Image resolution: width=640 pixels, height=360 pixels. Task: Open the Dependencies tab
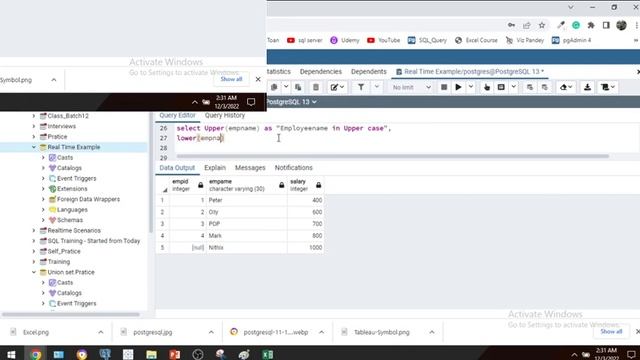click(x=320, y=71)
